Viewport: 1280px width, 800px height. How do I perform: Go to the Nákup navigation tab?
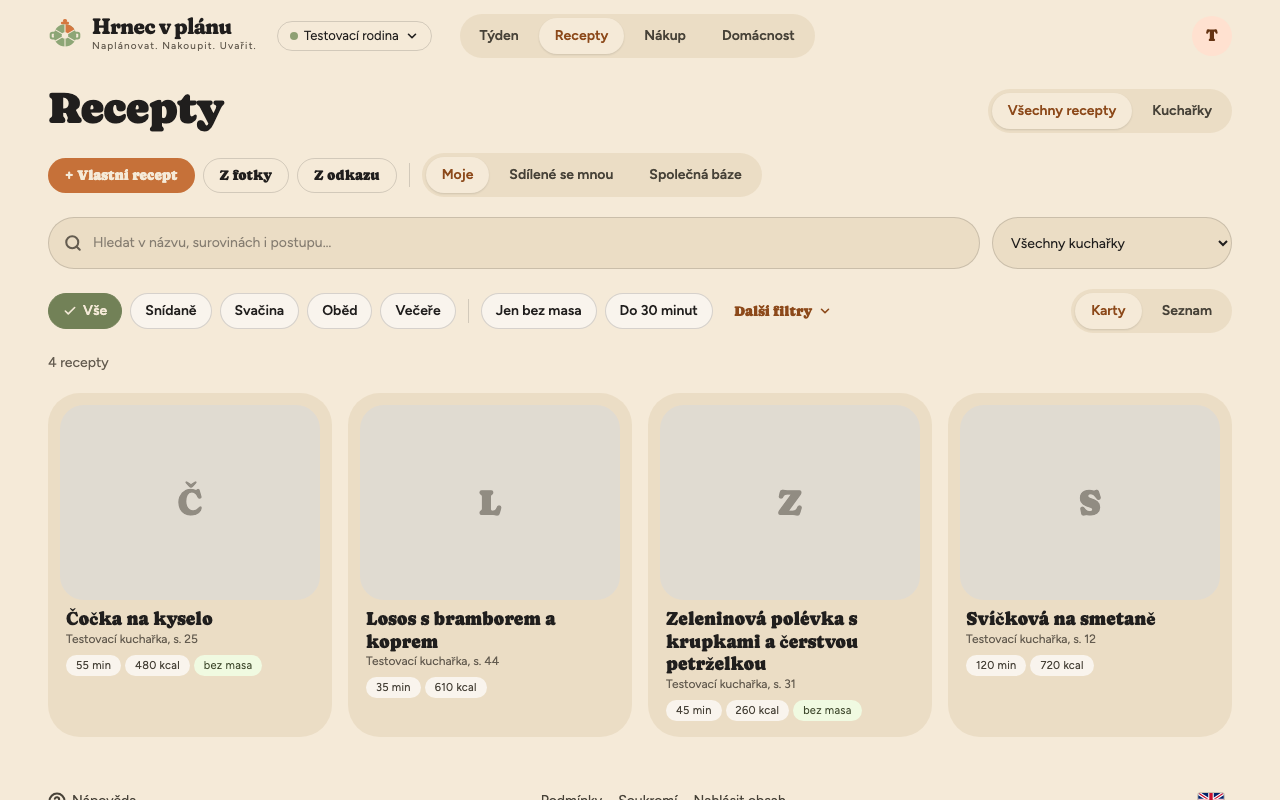[x=665, y=36]
